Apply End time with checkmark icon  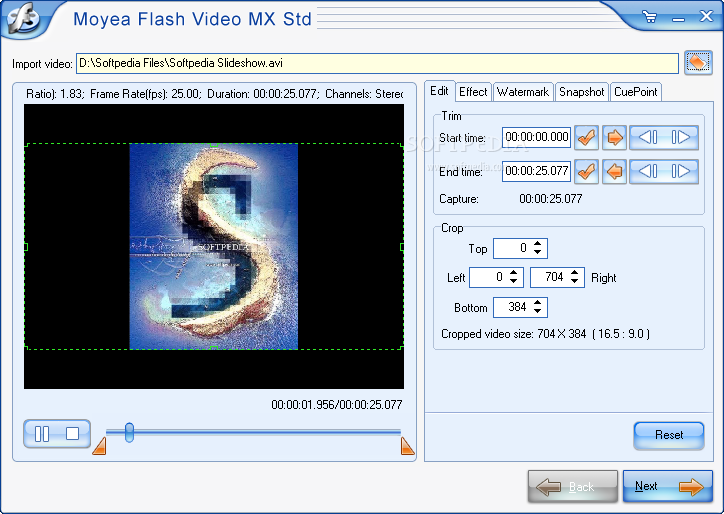coord(586,172)
